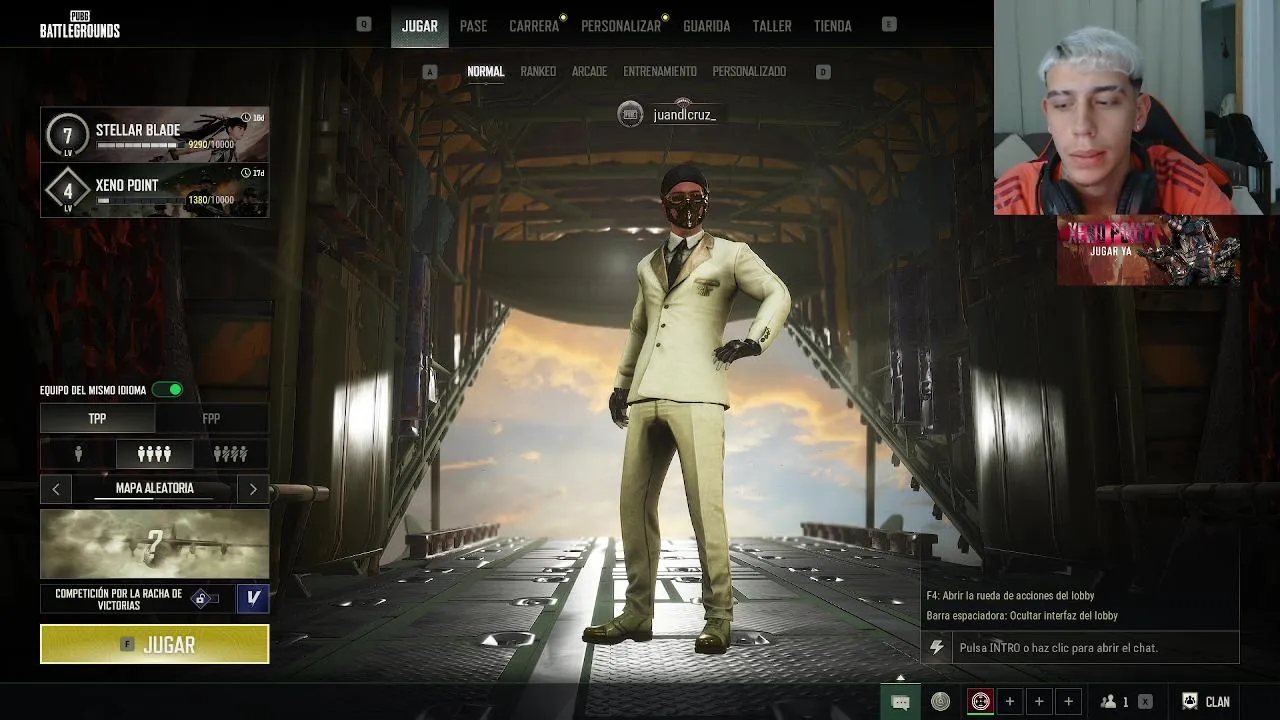Click the yellow JUGAR start button
This screenshot has height=720, width=1280.
pyautogui.click(x=155, y=644)
